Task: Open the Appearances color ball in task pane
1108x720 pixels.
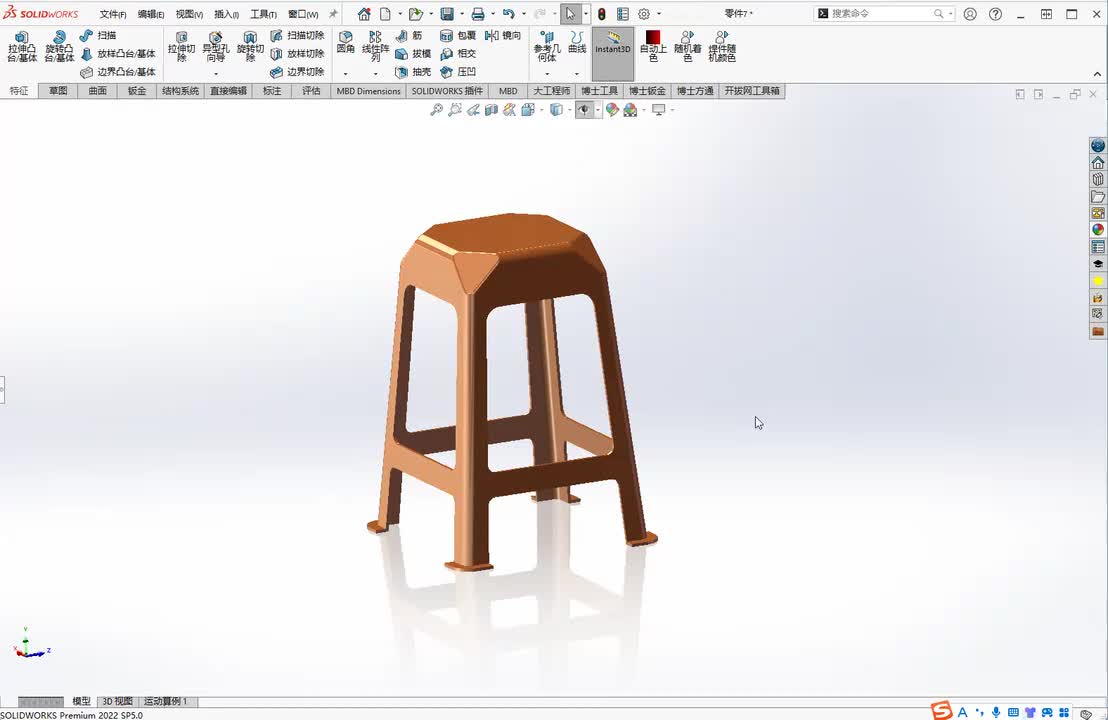Action: click(1097, 230)
